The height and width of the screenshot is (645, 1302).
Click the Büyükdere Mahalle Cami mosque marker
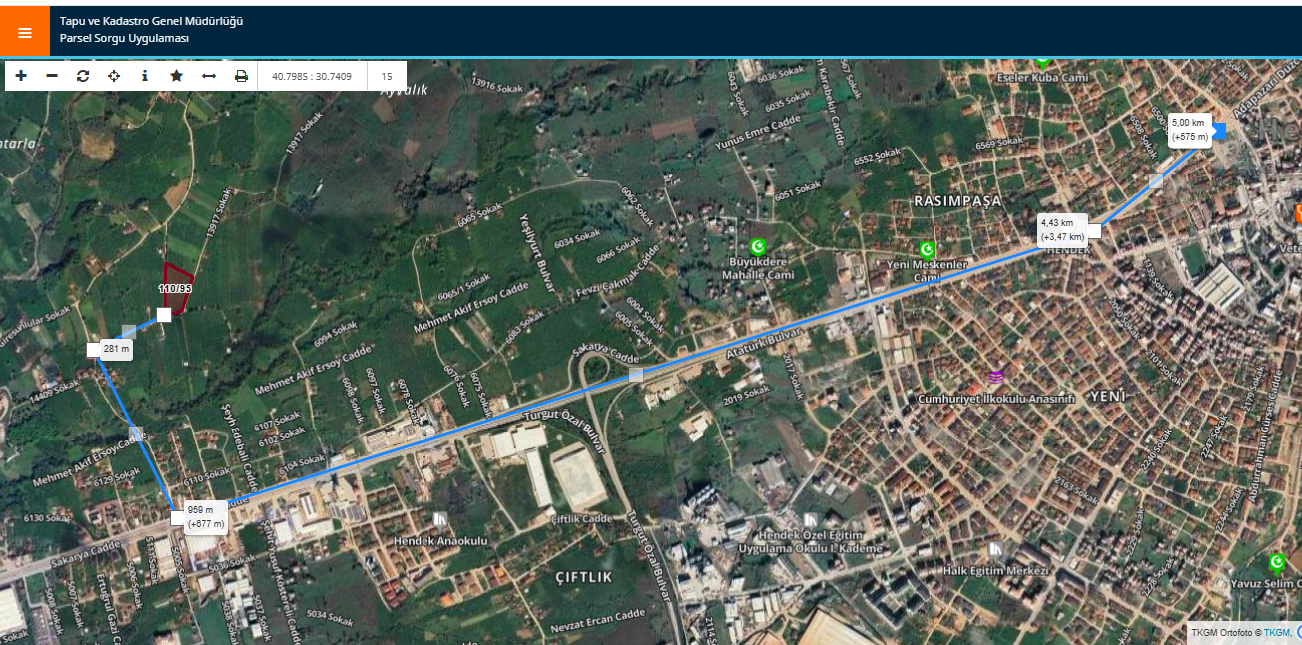coord(758,246)
